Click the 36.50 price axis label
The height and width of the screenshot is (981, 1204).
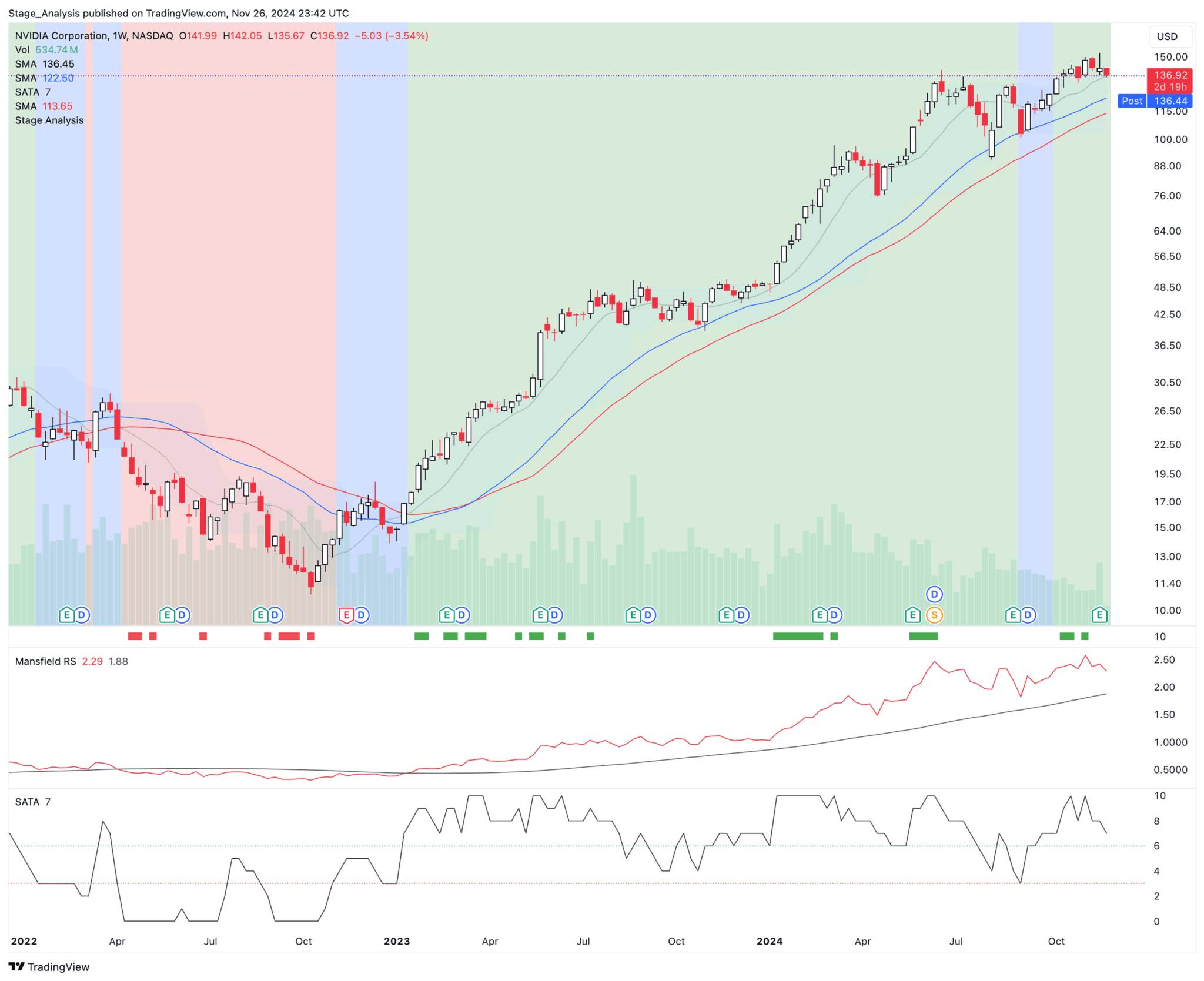point(1168,346)
